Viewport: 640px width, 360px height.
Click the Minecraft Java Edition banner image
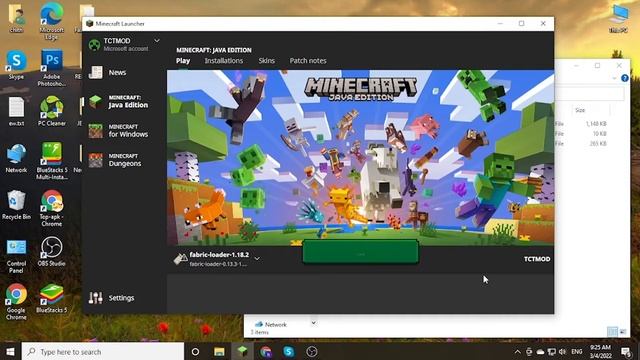pos(360,157)
